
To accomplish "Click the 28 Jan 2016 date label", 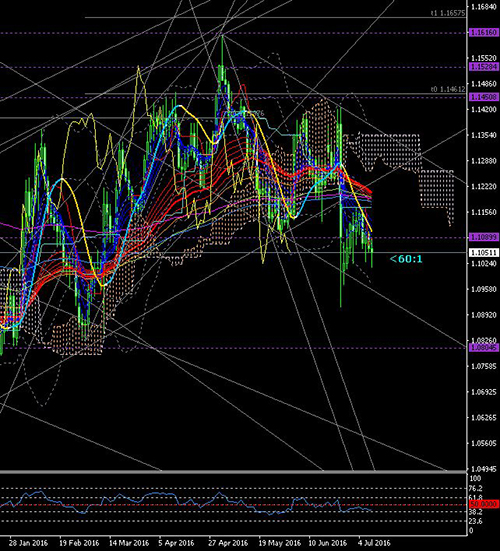I will [x=28, y=543].
